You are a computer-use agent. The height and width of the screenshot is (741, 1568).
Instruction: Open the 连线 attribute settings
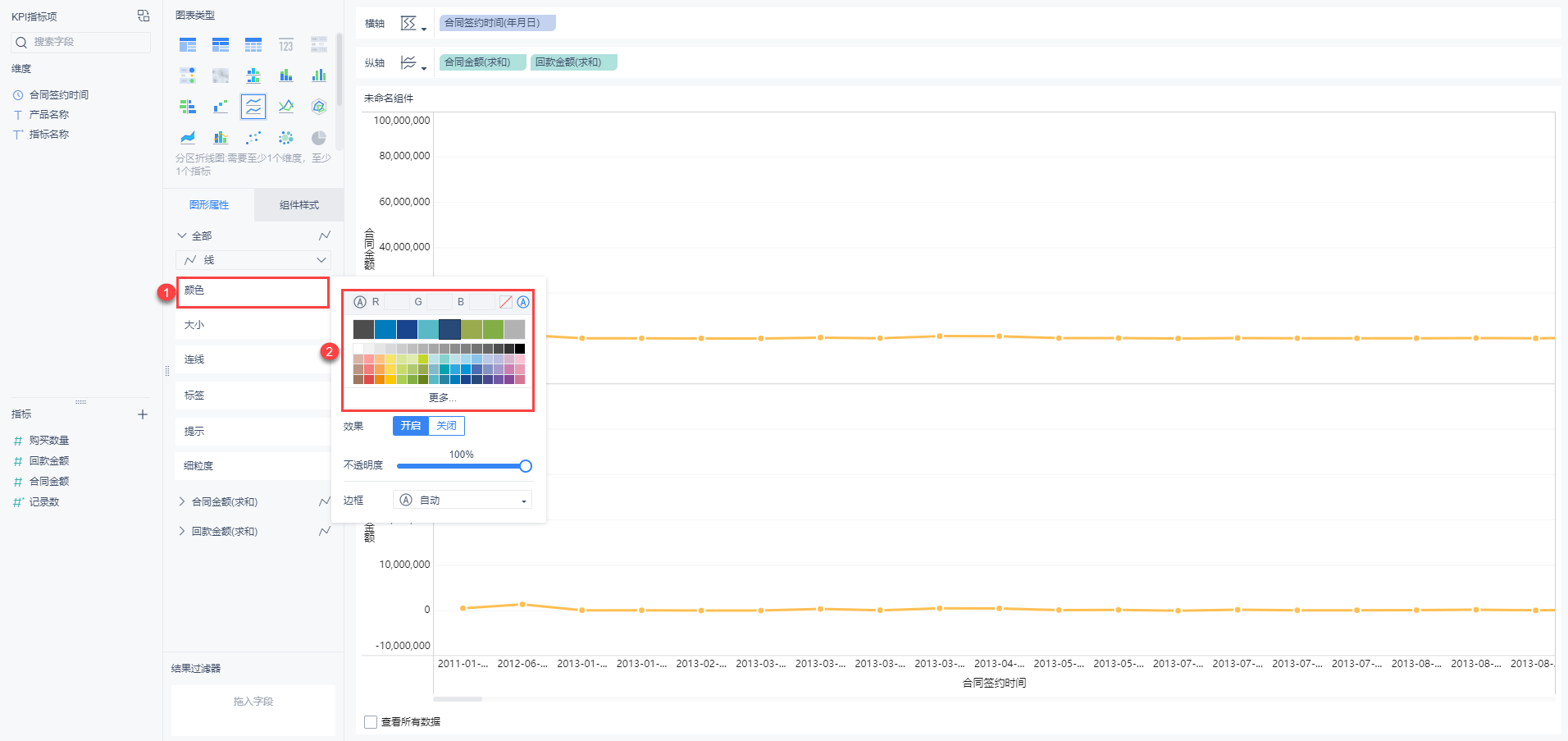(253, 359)
